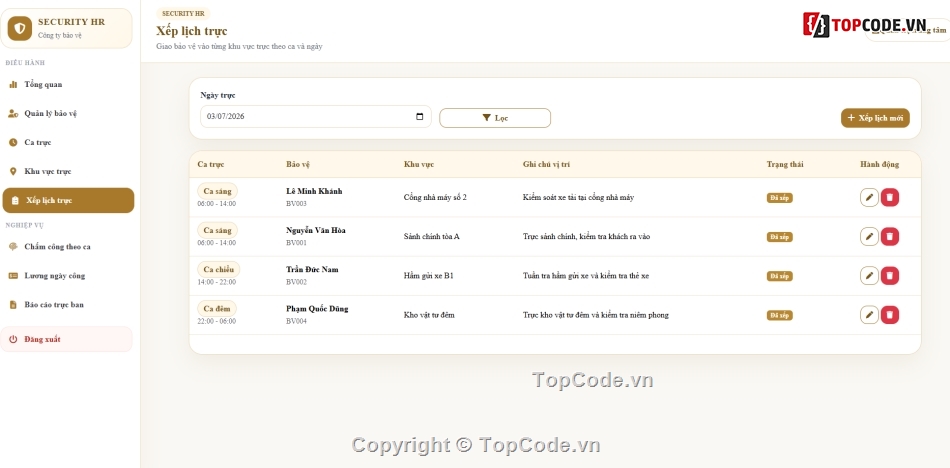Delete Trần Đức Nam's schedule row
This screenshot has width=950, height=468.
tap(889, 276)
